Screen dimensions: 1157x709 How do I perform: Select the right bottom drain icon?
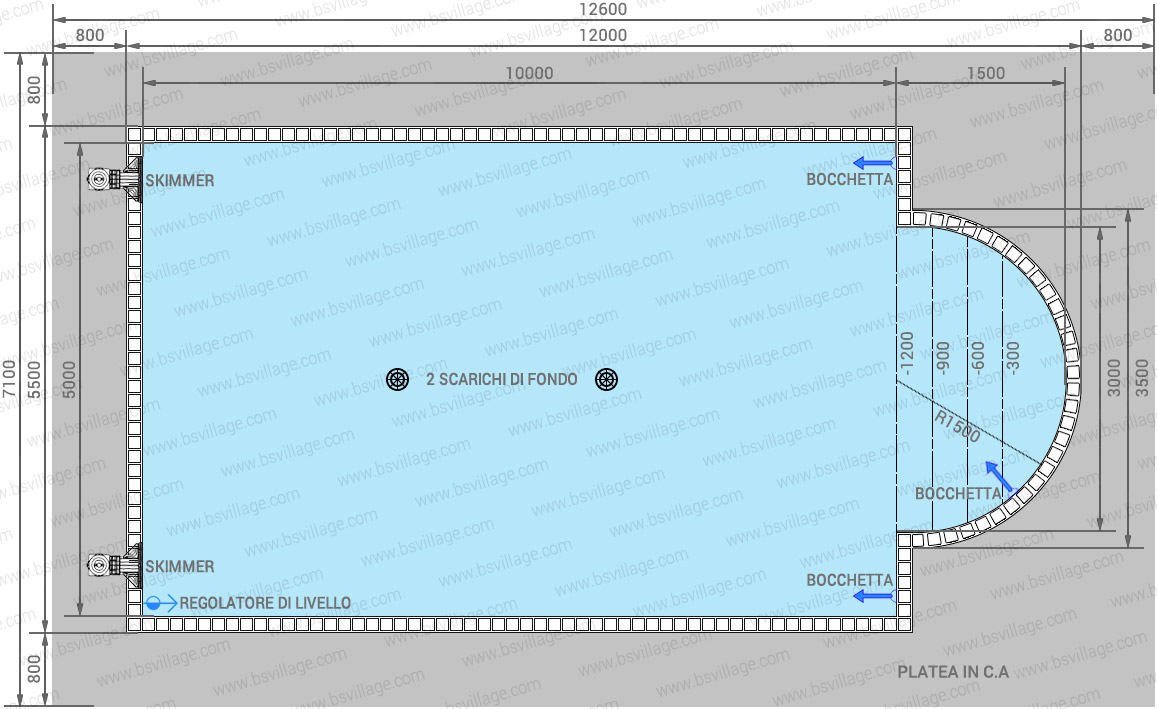[605, 379]
